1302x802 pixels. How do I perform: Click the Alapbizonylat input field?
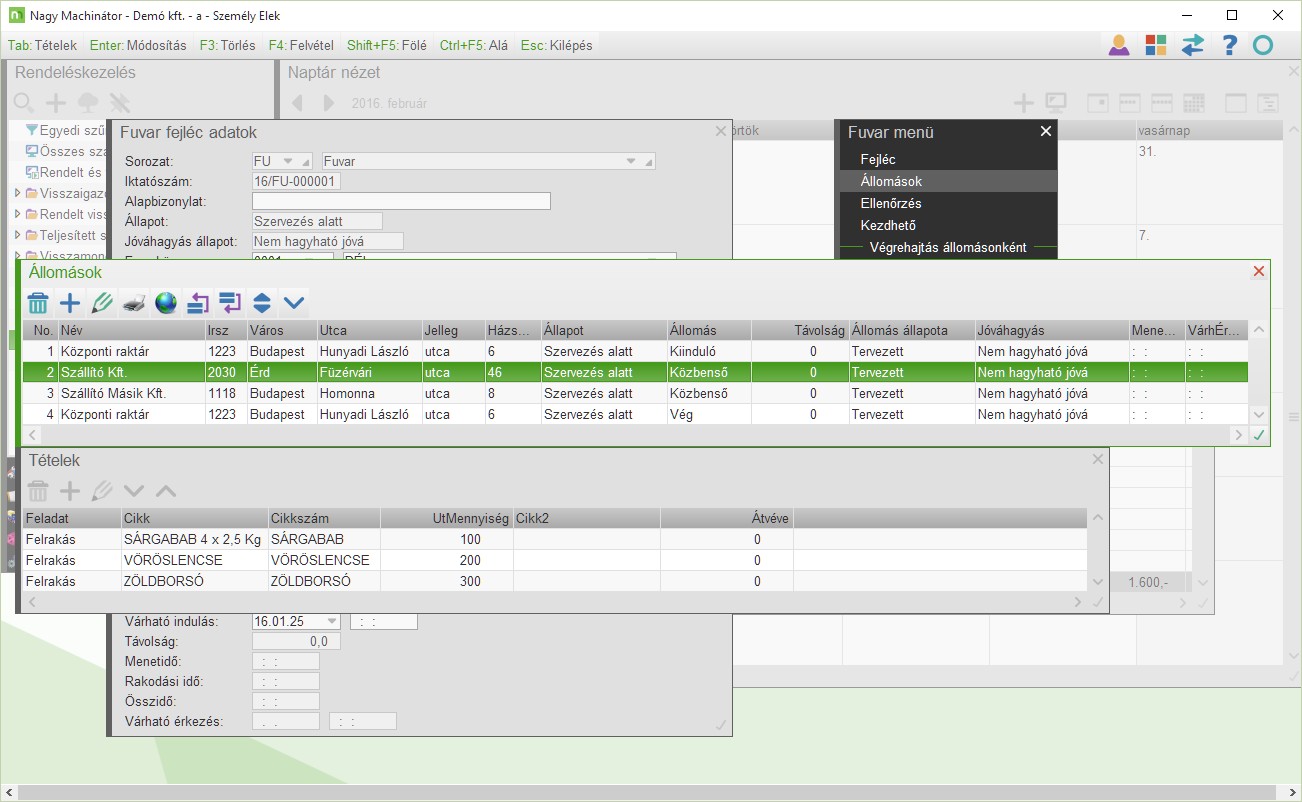point(401,201)
